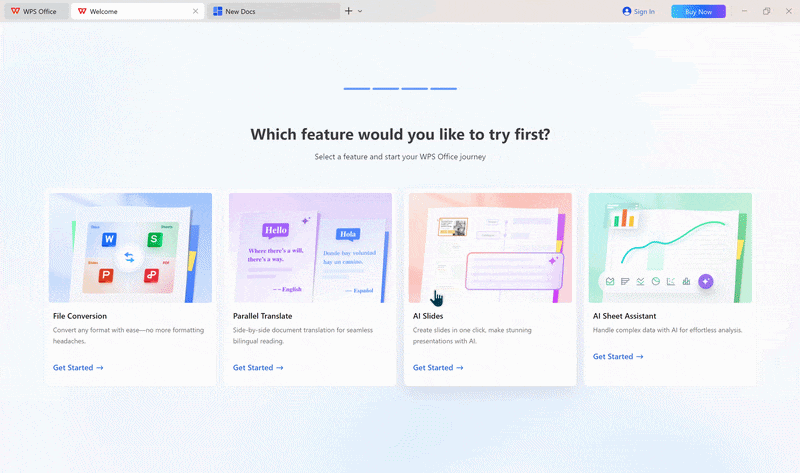The image size is (800, 473).
Task: Expand the new tab dropdown arrow
Action: (360, 11)
